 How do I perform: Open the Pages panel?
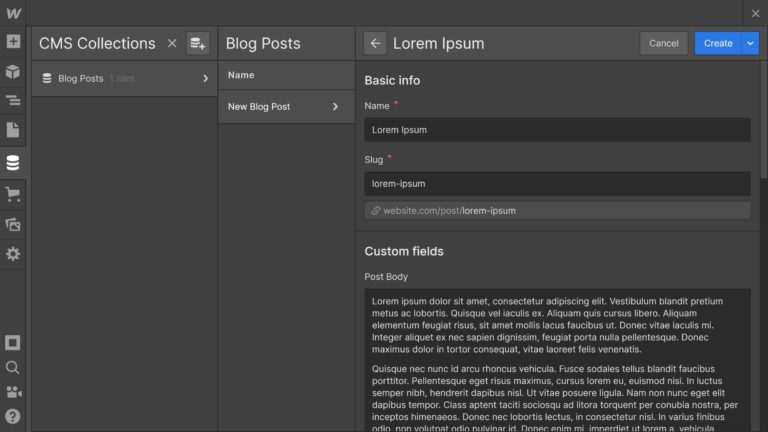pos(13,130)
